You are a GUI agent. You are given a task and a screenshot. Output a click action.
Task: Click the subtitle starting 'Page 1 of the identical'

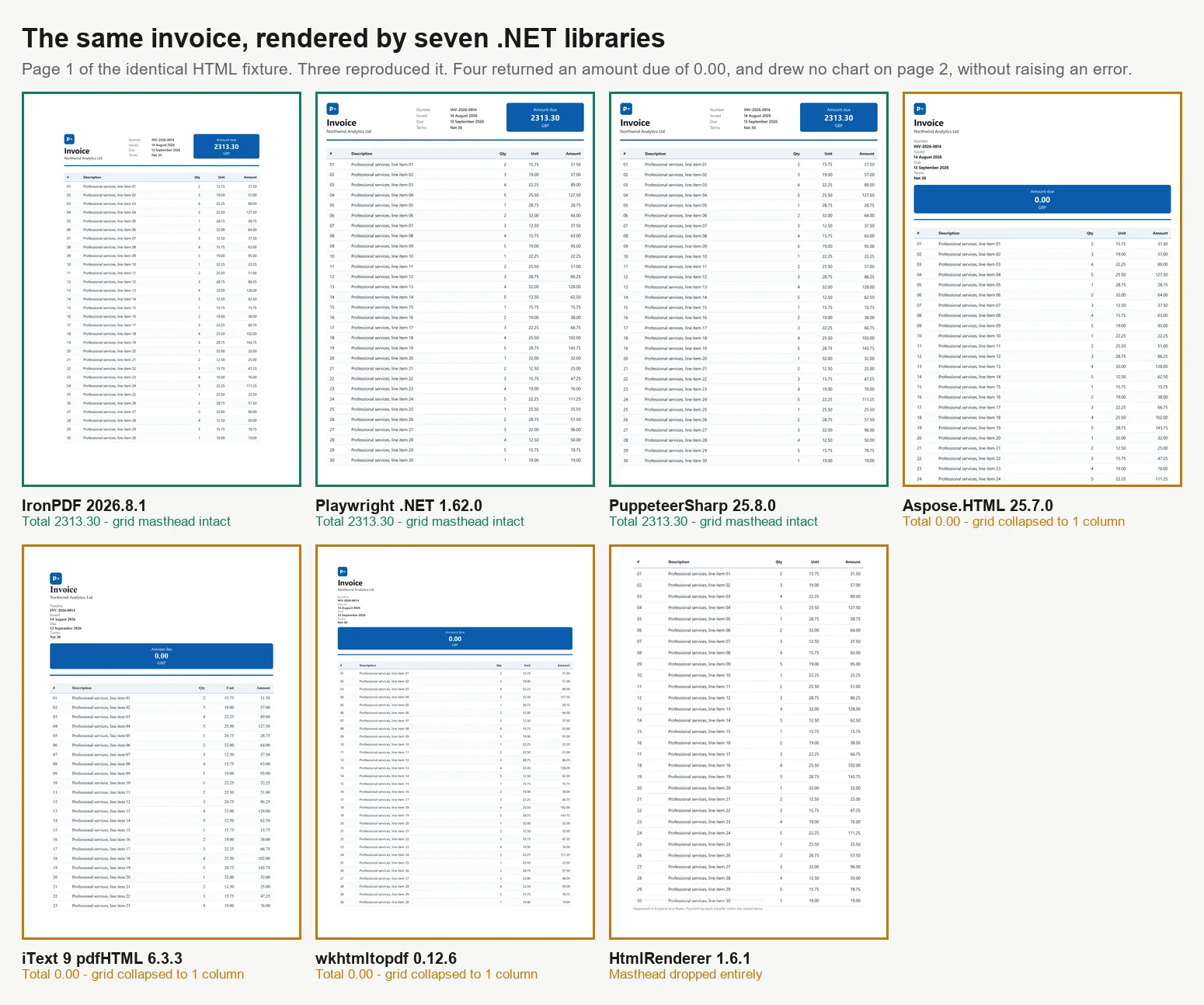[x=576, y=69]
